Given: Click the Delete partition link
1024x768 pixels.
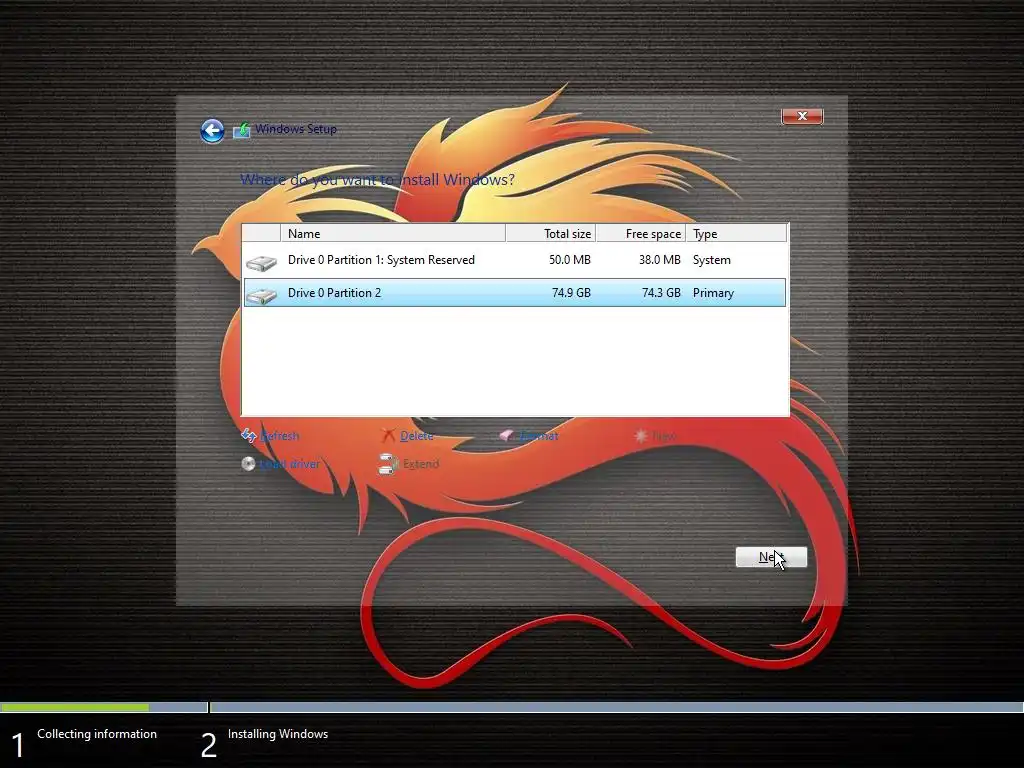Looking at the screenshot, I should [x=417, y=436].
